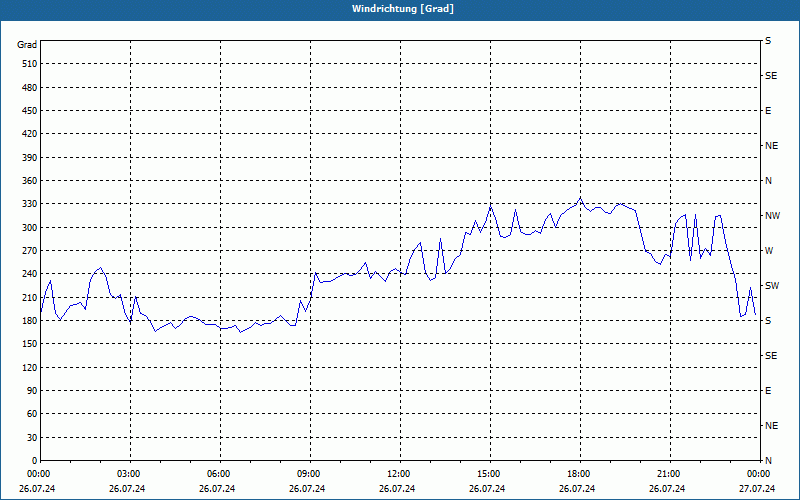Select the 330 y-axis value

click(x=29, y=204)
